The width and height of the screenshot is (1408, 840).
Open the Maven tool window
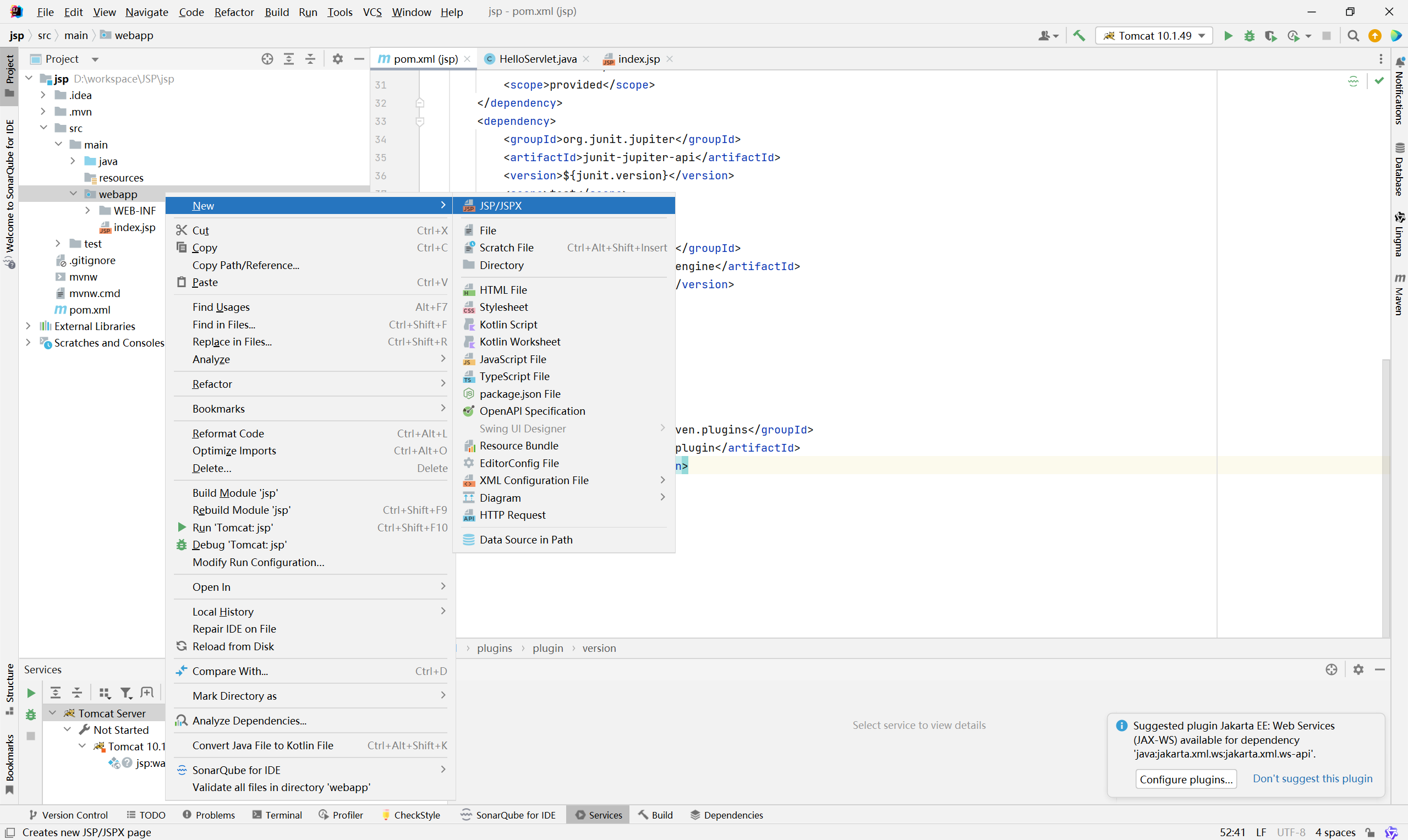pos(1399,294)
